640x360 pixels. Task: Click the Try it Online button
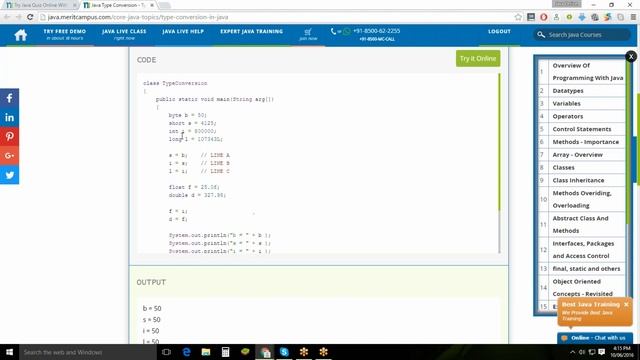point(478,58)
